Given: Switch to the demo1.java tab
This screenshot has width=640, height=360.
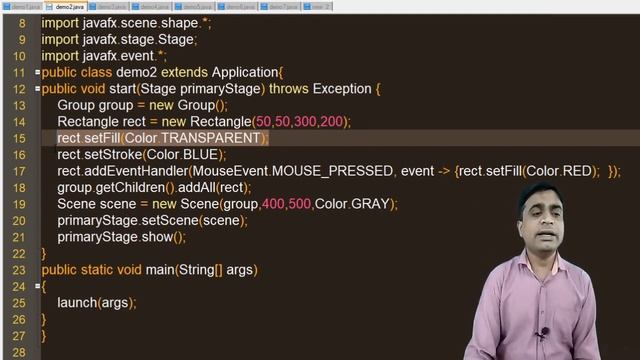Looking at the screenshot, I should [x=22, y=7].
